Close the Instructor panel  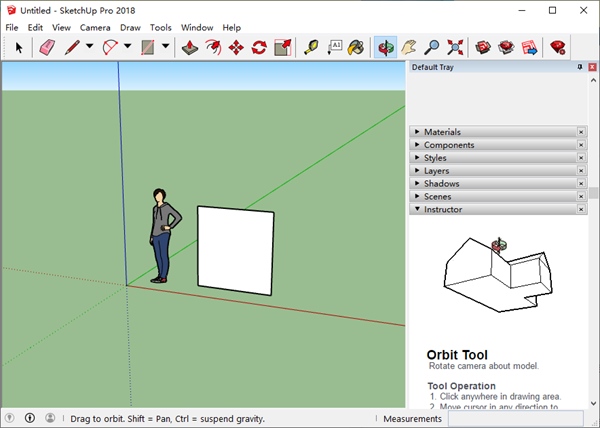pos(581,209)
